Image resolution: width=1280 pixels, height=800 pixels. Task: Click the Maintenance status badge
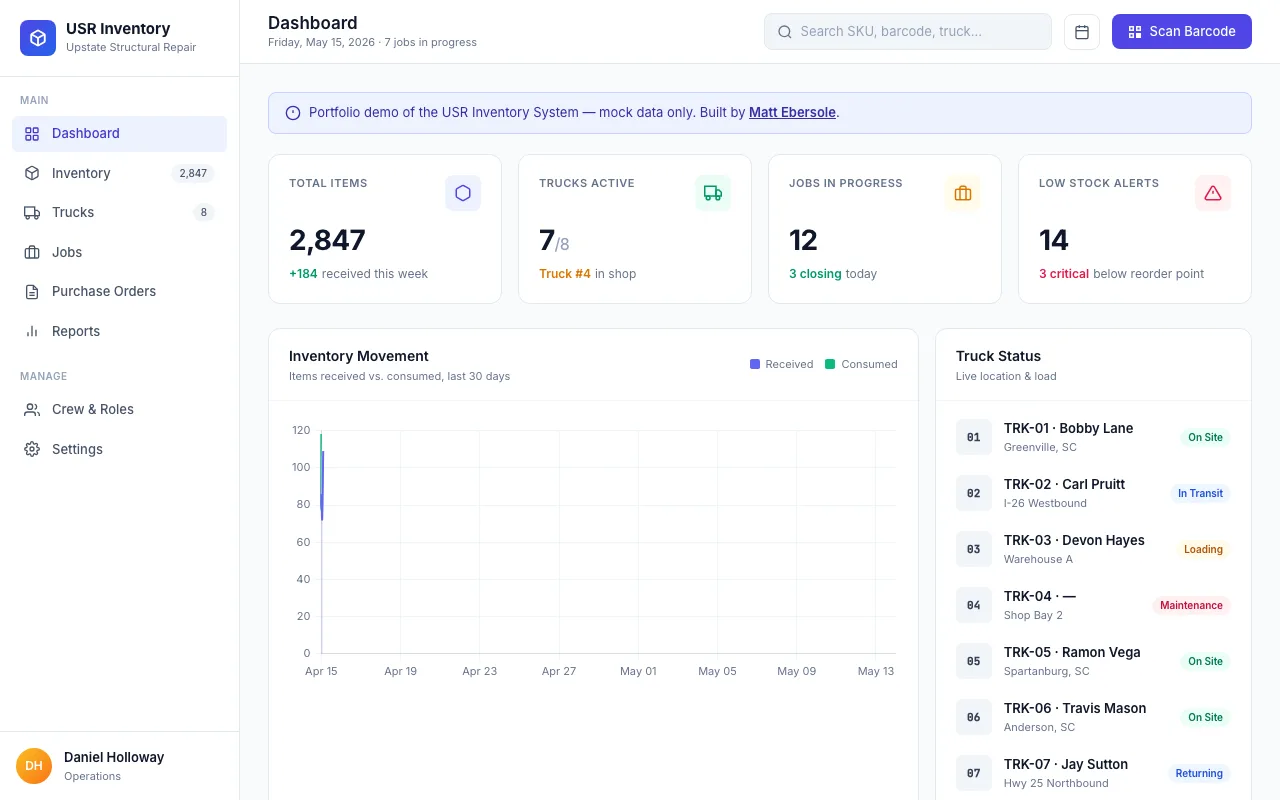1191,605
